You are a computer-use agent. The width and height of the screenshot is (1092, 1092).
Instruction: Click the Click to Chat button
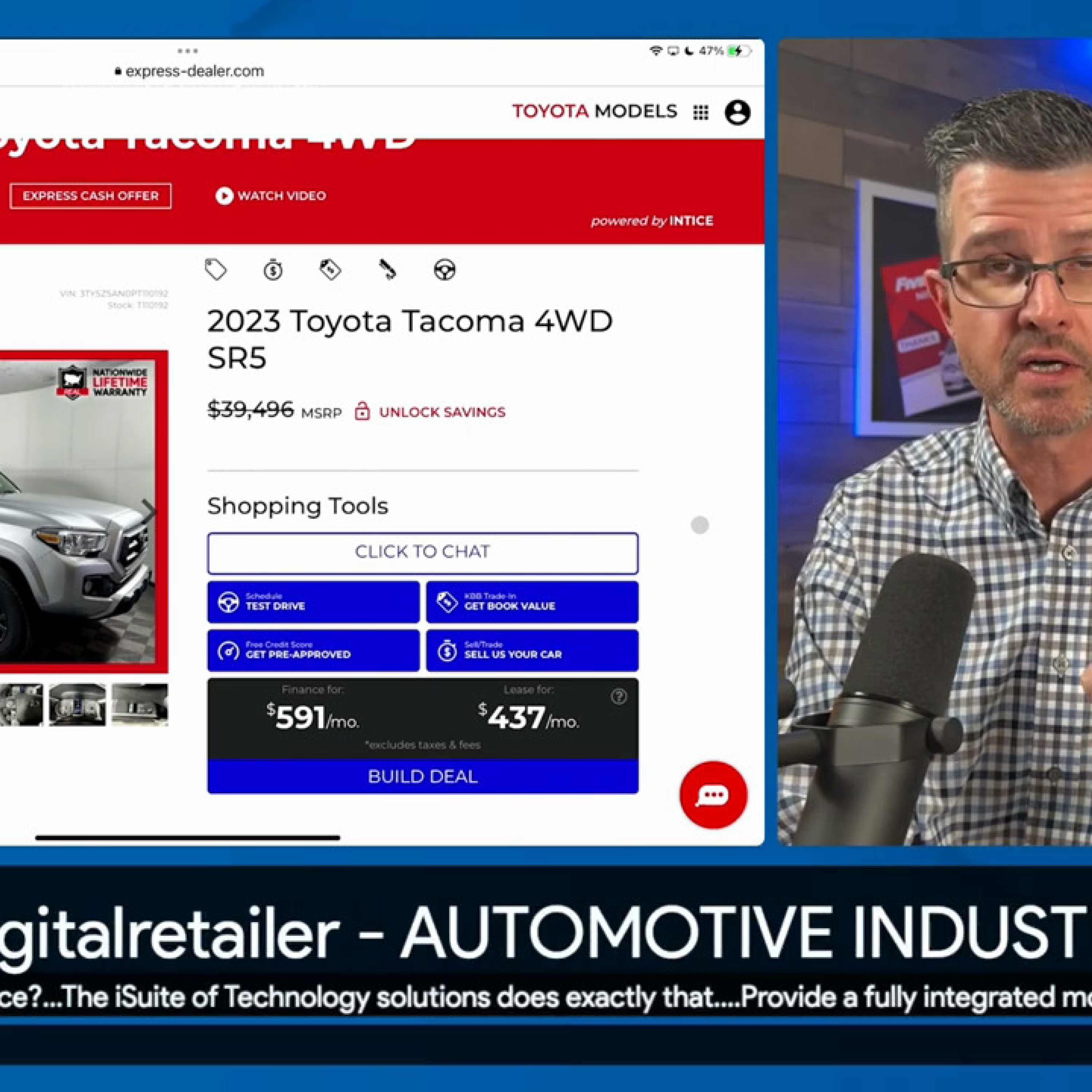[x=423, y=553]
